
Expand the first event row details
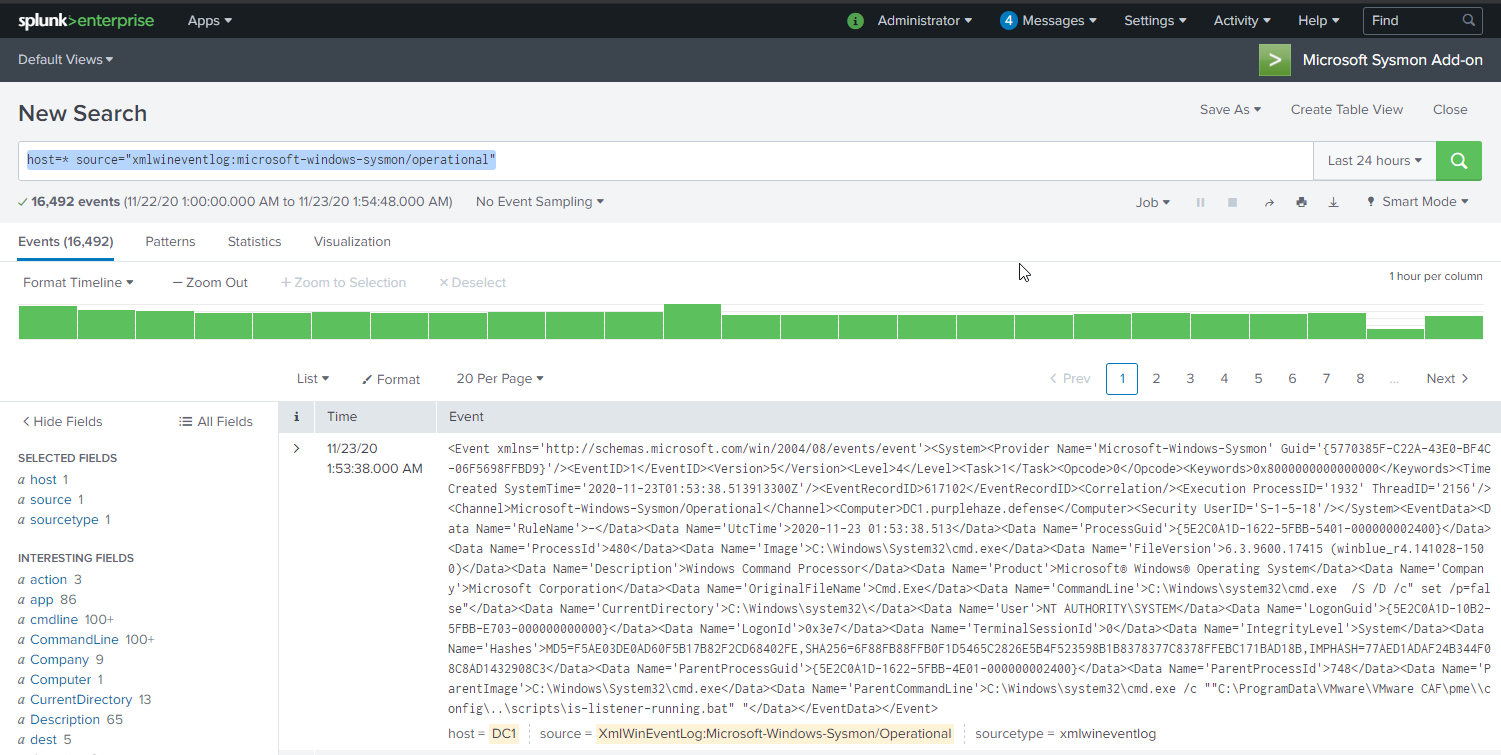click(x=296, y=448)
